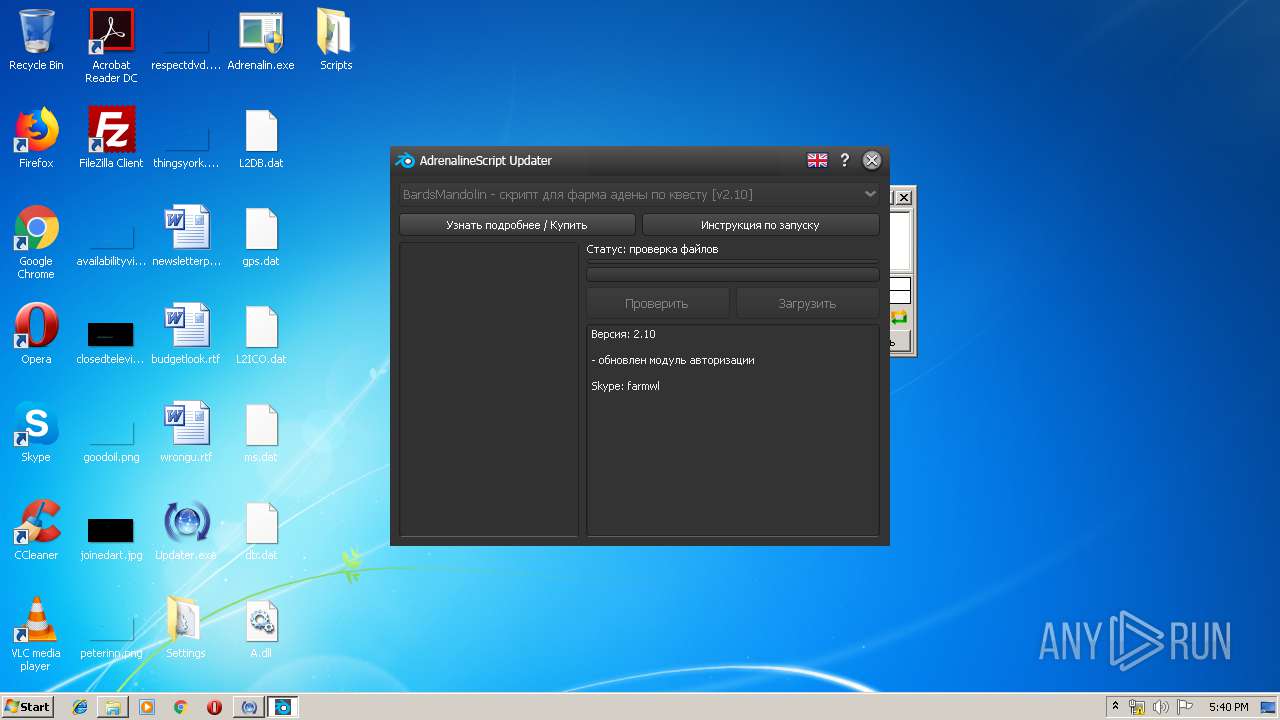Switch to the last taskbar window button
Viewport: 1280px width, 720px height.
283,707
